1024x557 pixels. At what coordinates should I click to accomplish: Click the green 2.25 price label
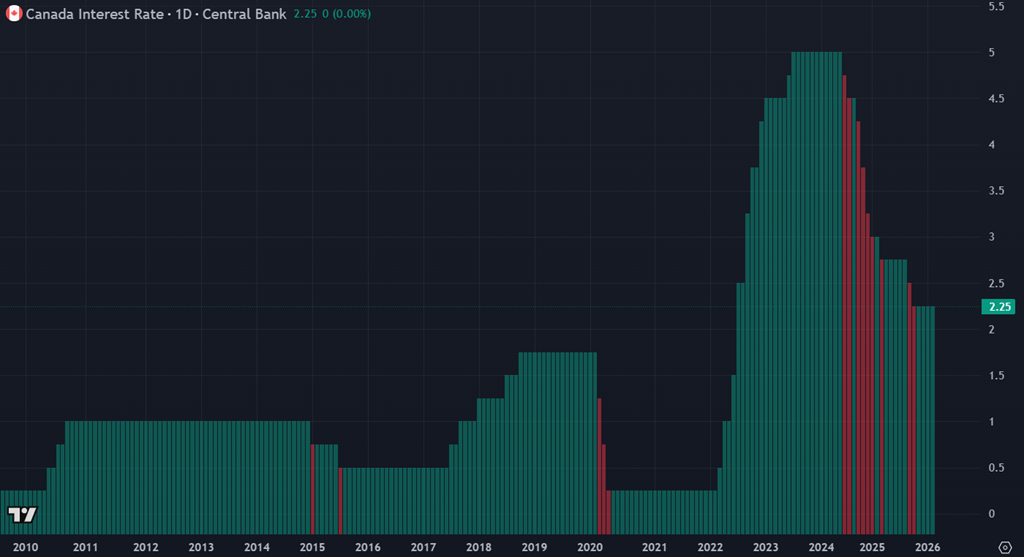(x=998, y=307)
